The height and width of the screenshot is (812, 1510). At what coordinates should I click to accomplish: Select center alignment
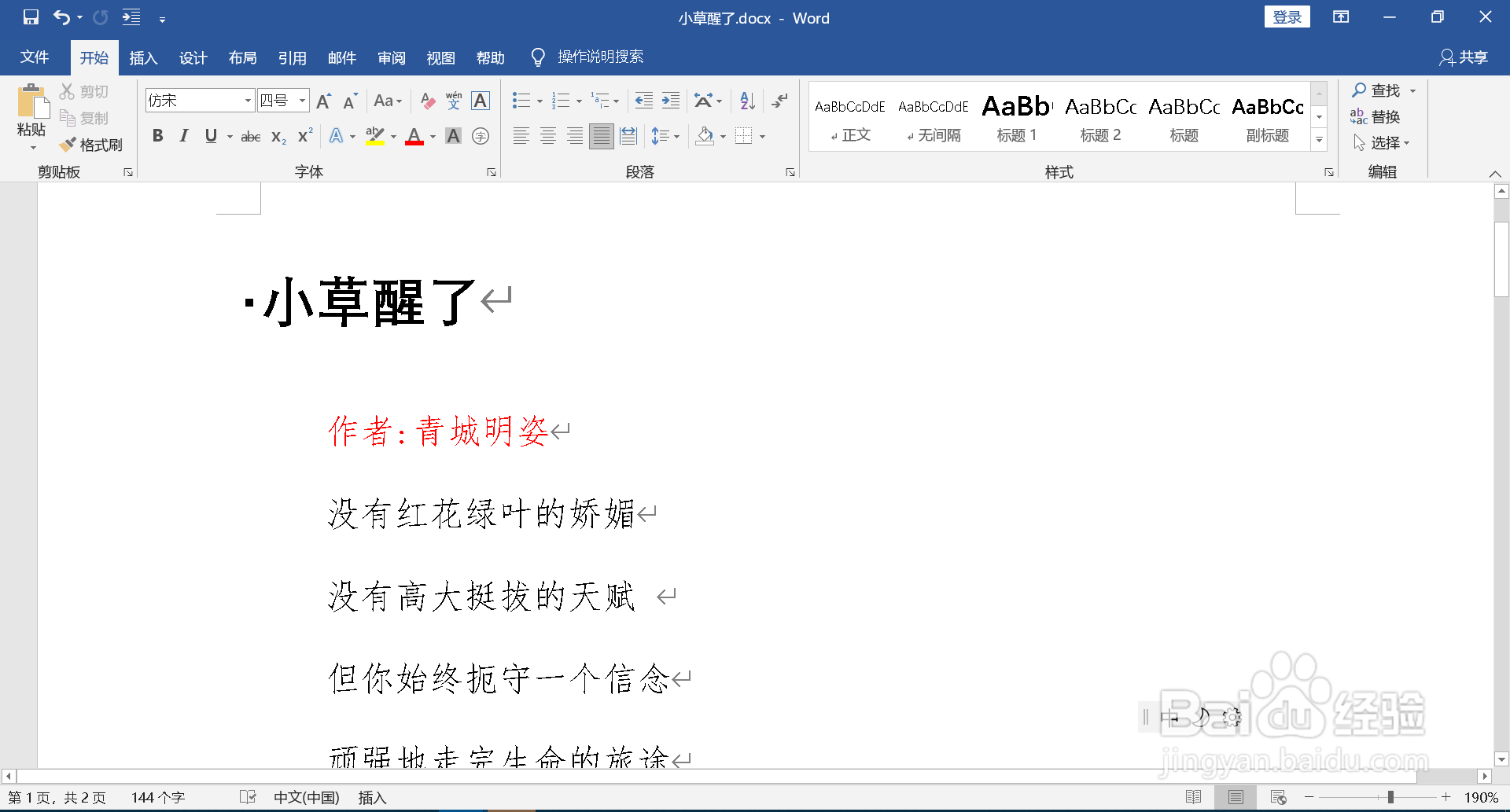pyautogui.click(x=548, y=135)
